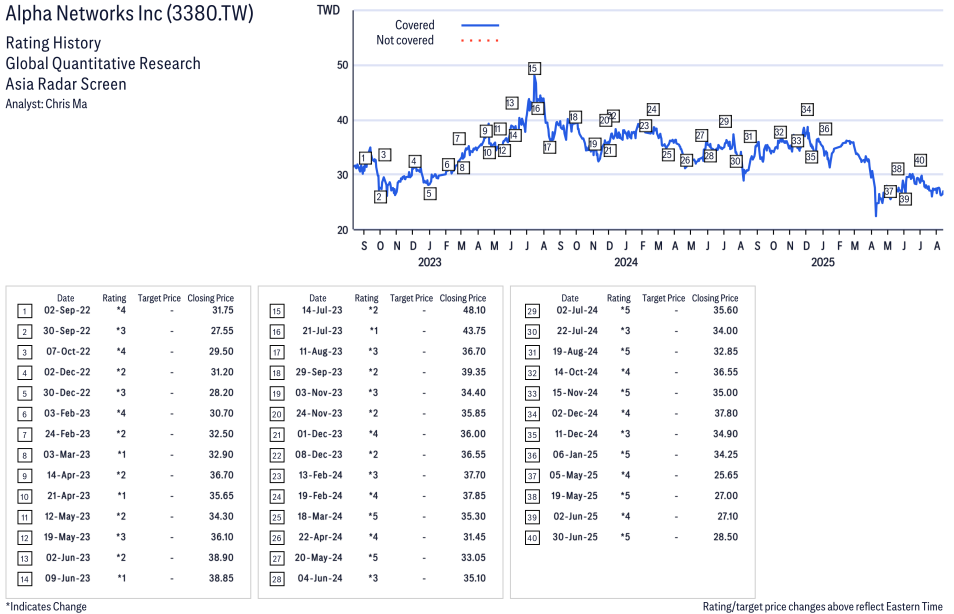Click the closing price 39.35

point(474,372)
